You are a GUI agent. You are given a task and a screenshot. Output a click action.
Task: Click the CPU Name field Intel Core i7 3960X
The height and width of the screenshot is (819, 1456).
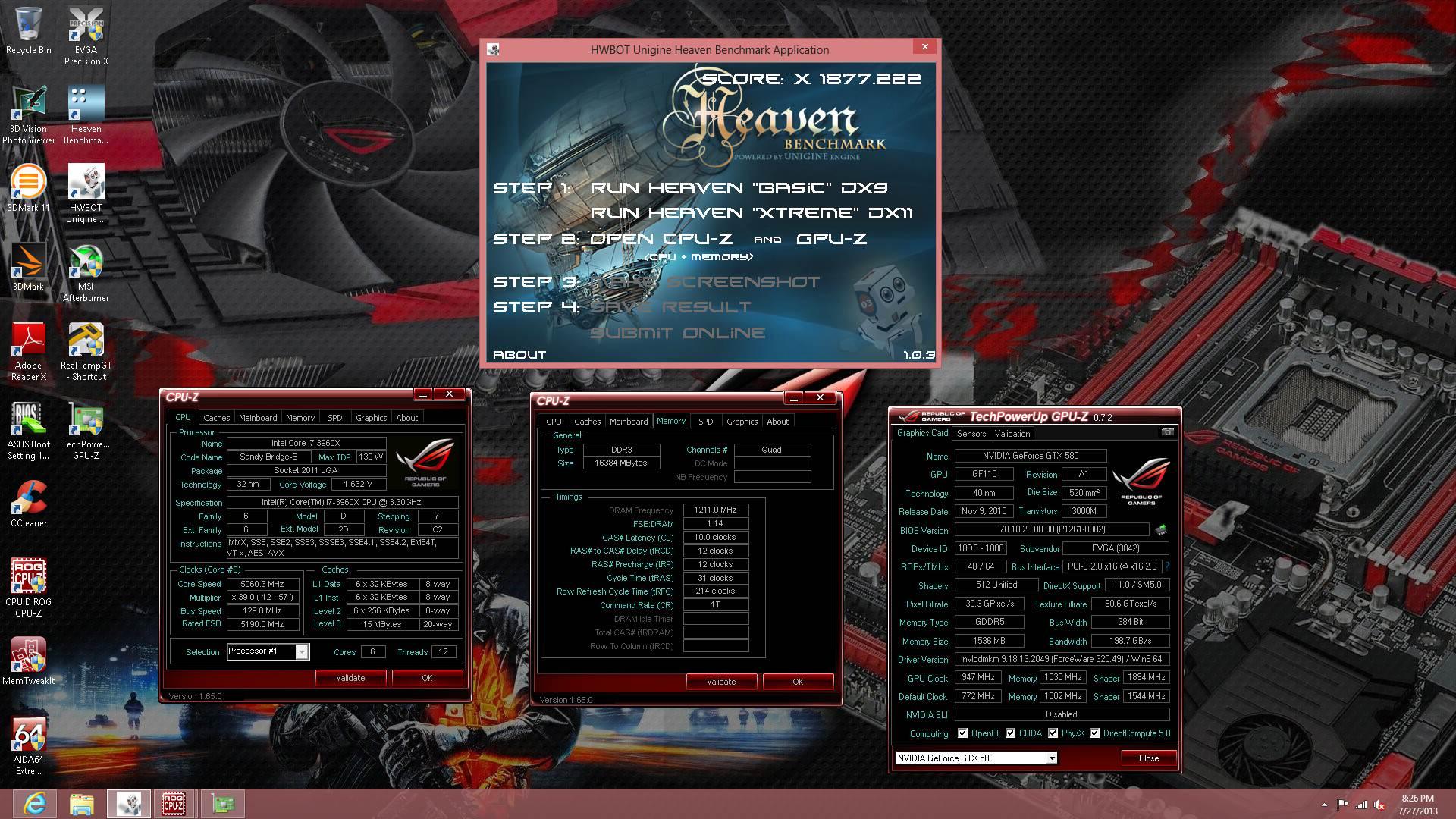306,443
